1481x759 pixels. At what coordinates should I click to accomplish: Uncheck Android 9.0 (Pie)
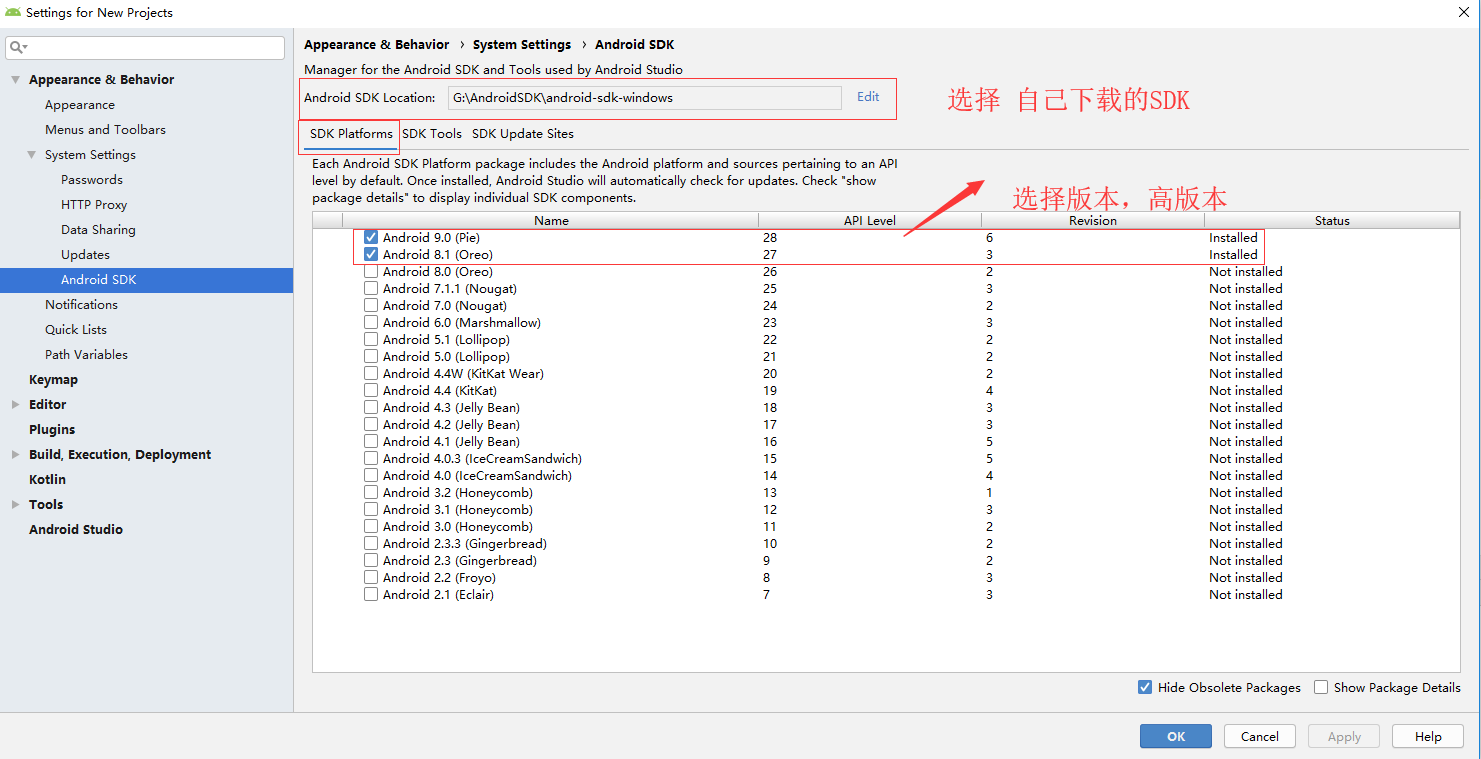(x=371, y=237)
